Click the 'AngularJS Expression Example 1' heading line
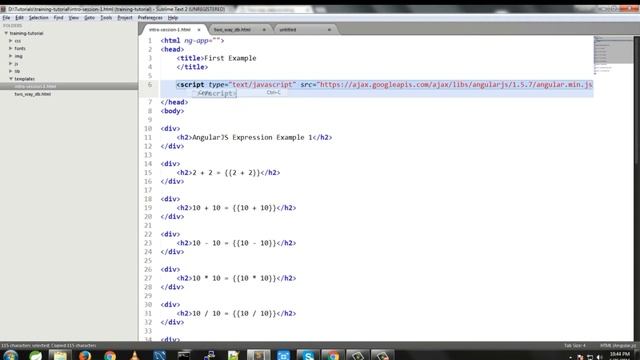 254,137
